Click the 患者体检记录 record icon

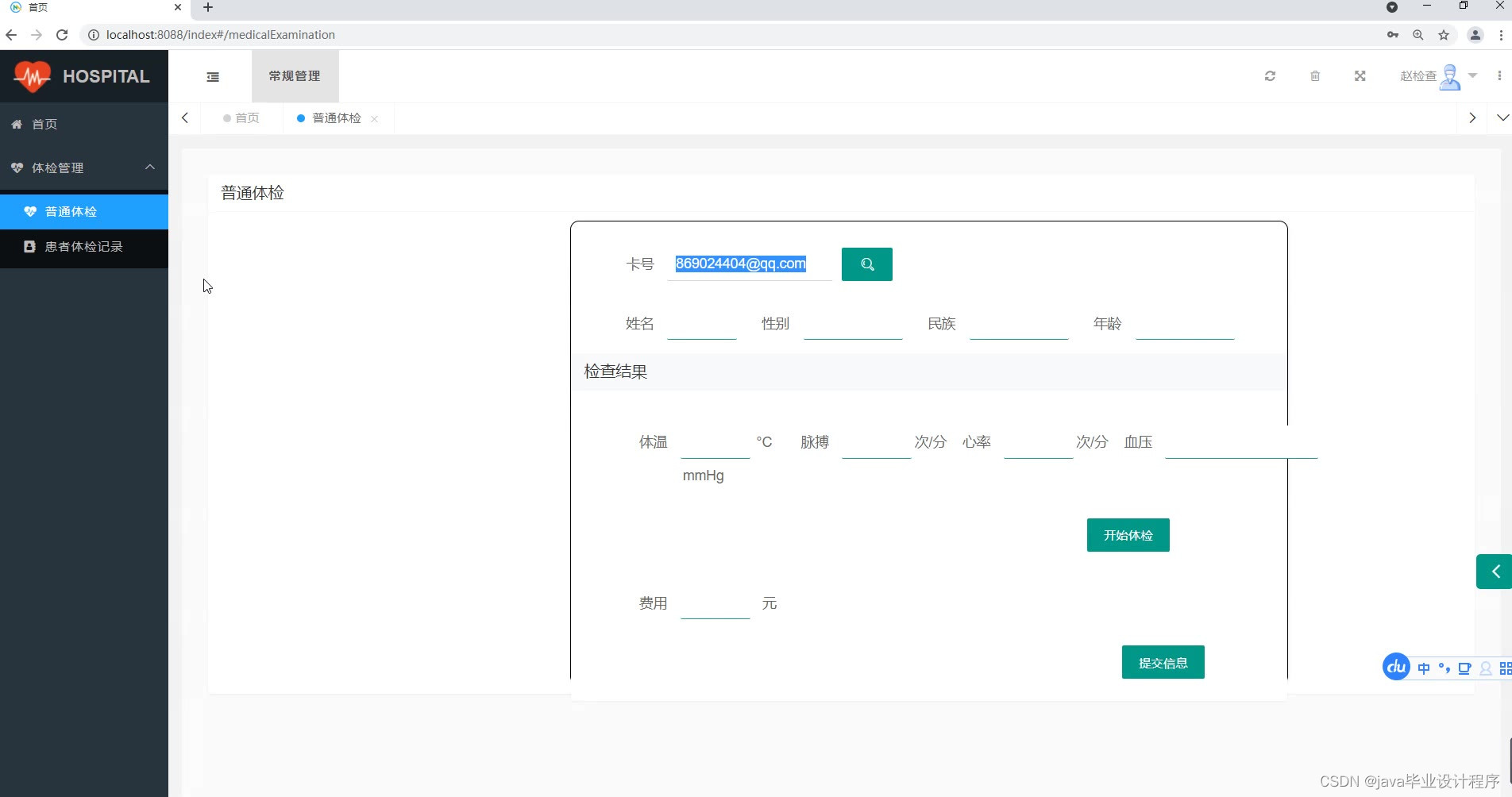[29, 247]
